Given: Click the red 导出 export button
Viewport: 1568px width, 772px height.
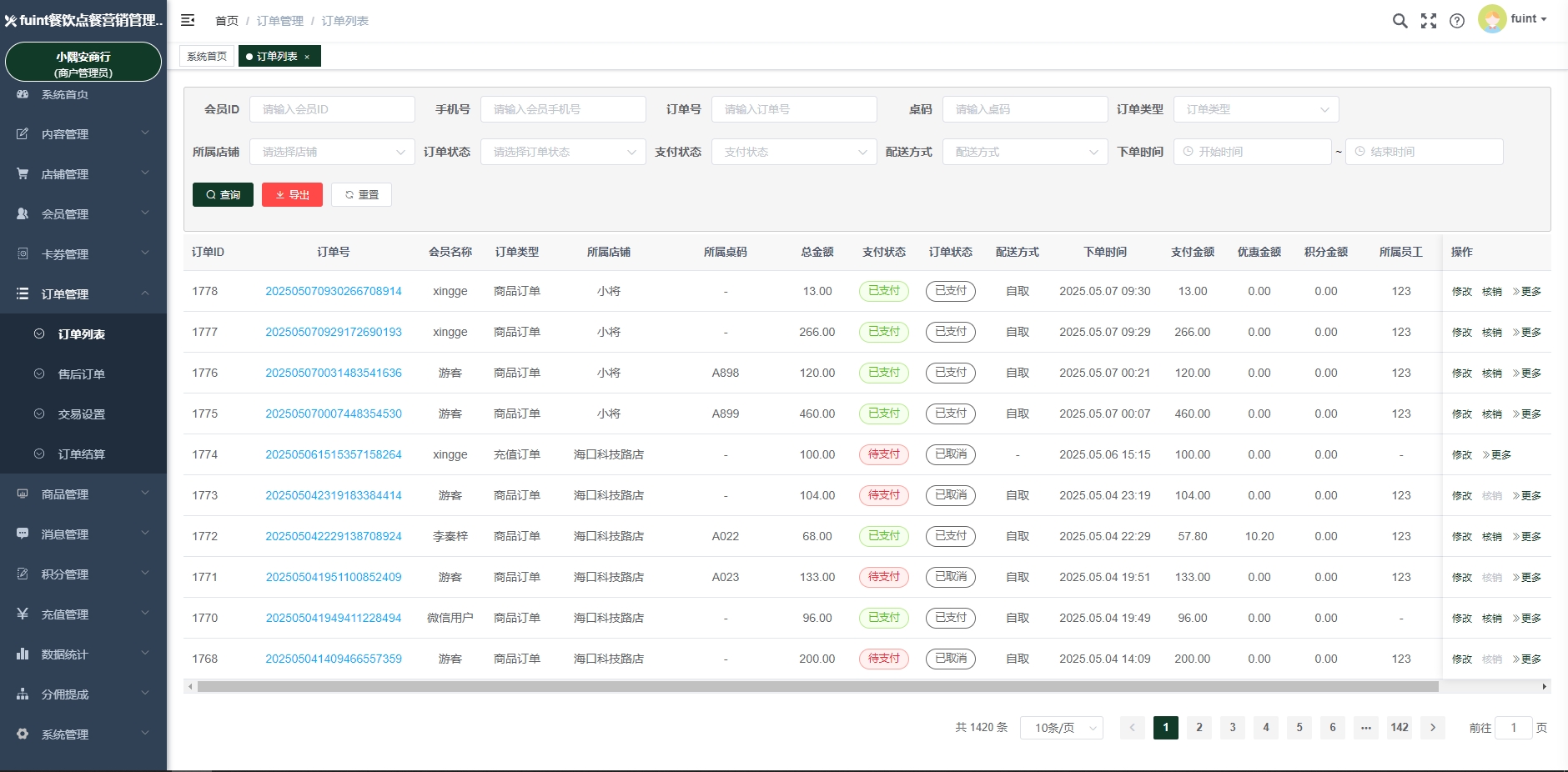Looking at the screenshot, I should tap(292, 194).
